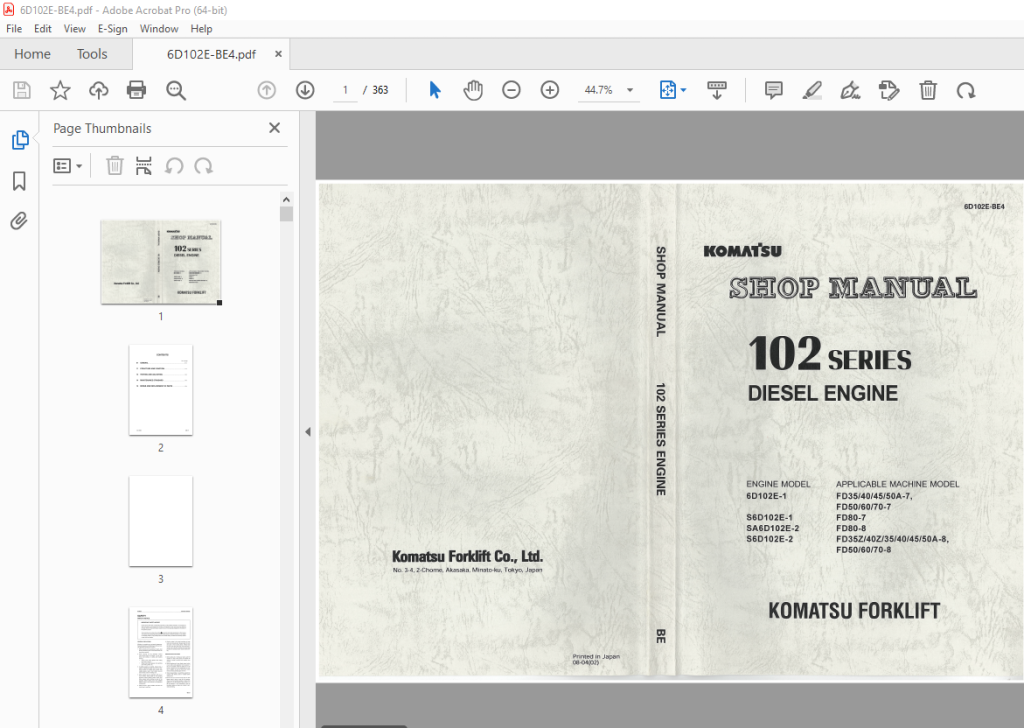The image size is (1024, 728).
Task: Click the page number input field
Action: pos(345,90)
